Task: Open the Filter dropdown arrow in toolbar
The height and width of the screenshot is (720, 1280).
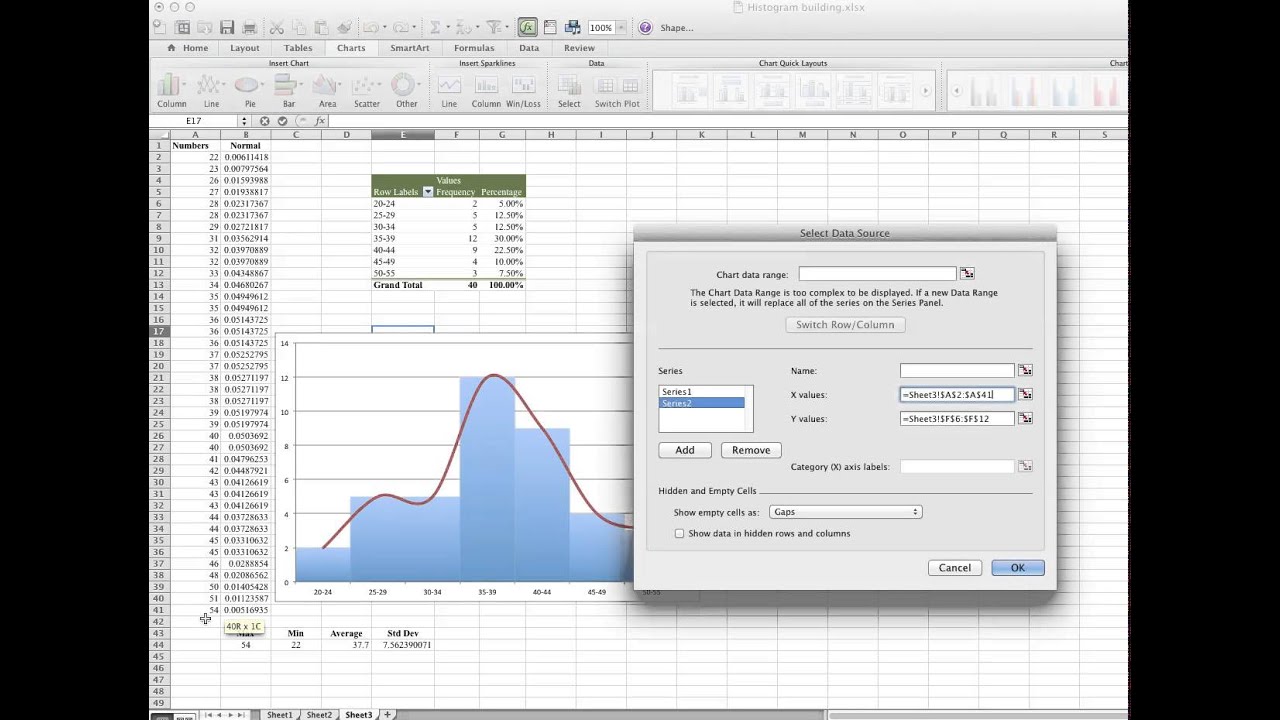Action: click(x=507, y=27)
